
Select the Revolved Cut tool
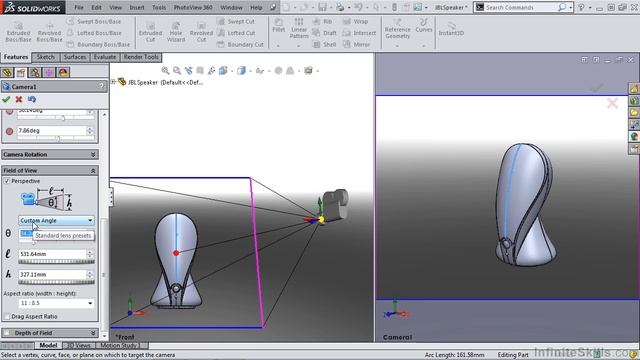201,32
